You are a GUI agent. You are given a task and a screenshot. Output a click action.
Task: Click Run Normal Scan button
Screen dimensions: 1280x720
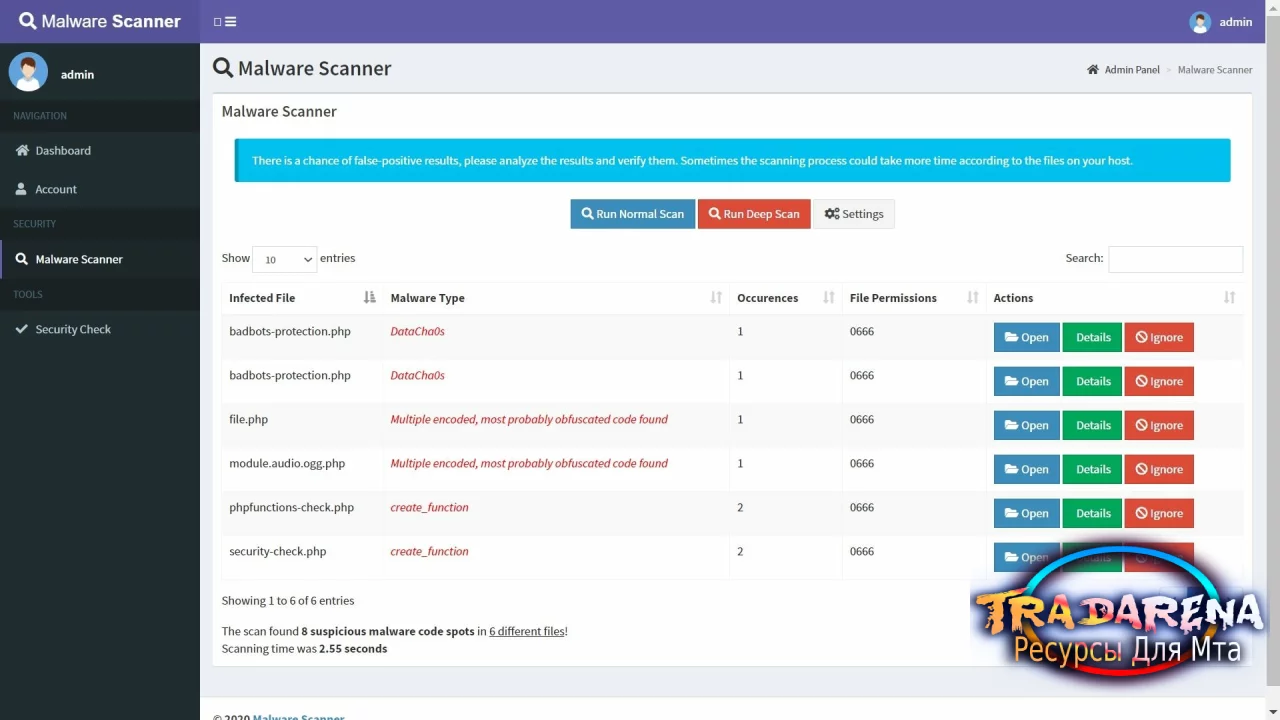click(633, 214)
